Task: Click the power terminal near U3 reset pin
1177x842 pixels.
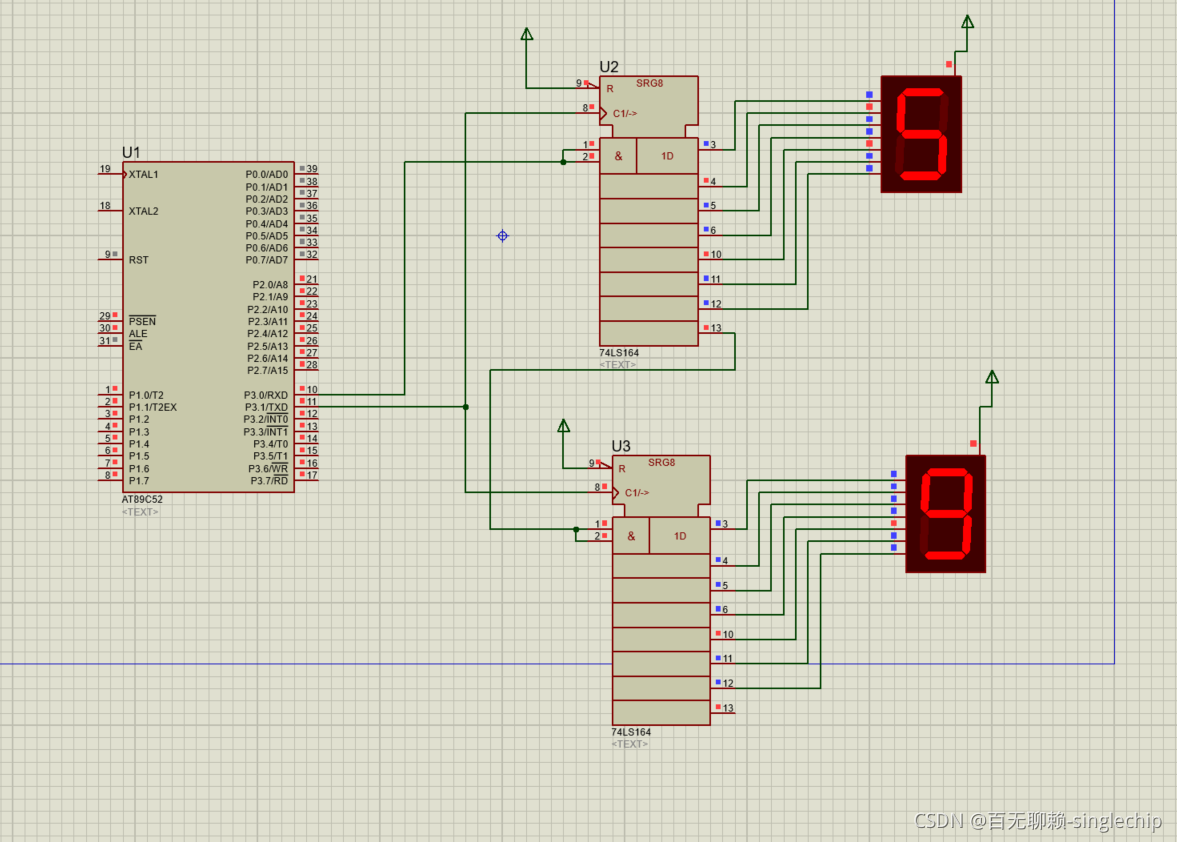Action: (564, 426)
